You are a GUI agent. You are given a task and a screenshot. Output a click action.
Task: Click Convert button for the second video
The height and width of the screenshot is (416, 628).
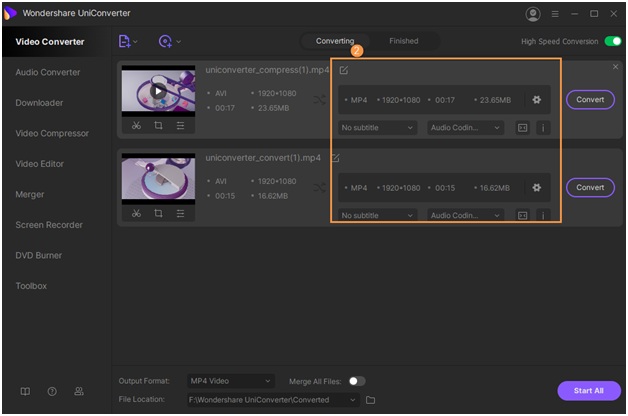[590, 187]
